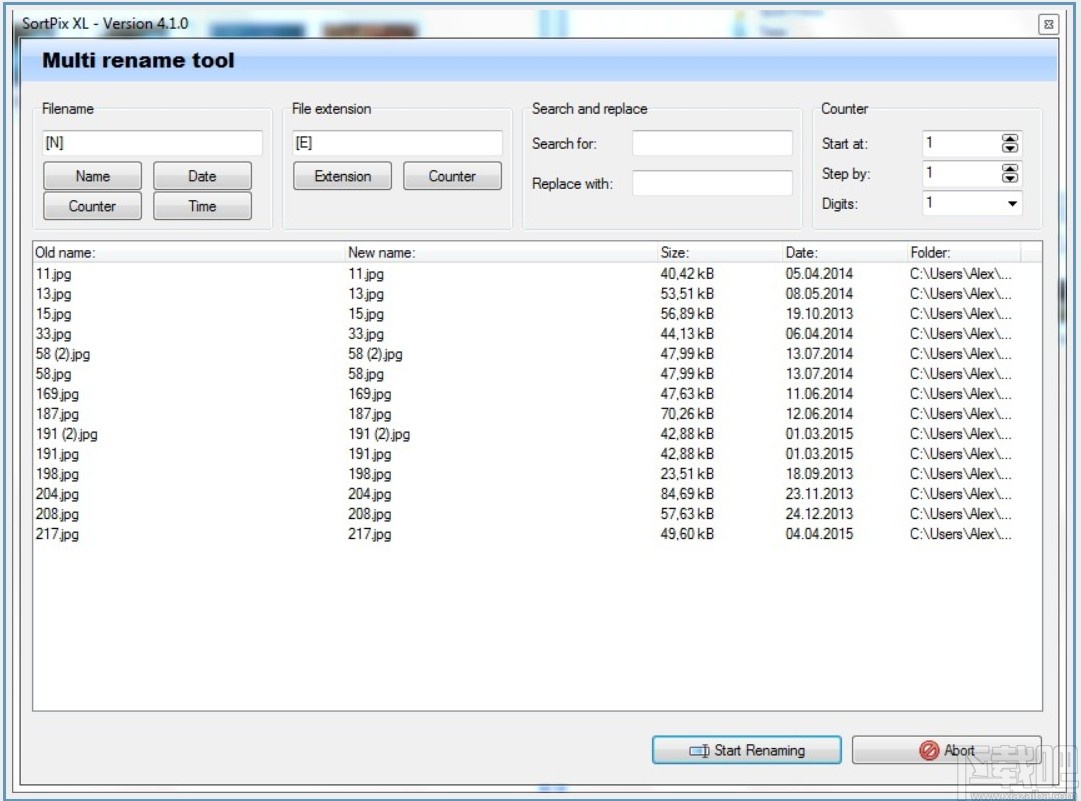Click the Replace with text field
The image size is (1081, 801).
(712, 183)
